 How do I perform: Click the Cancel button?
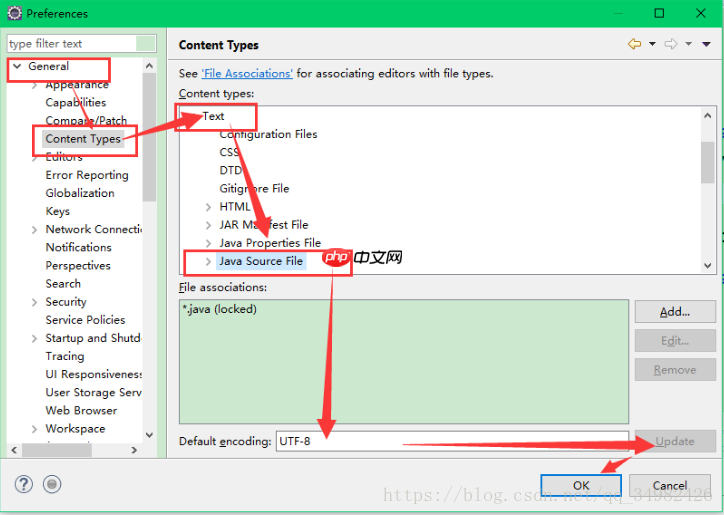(670, 485)
